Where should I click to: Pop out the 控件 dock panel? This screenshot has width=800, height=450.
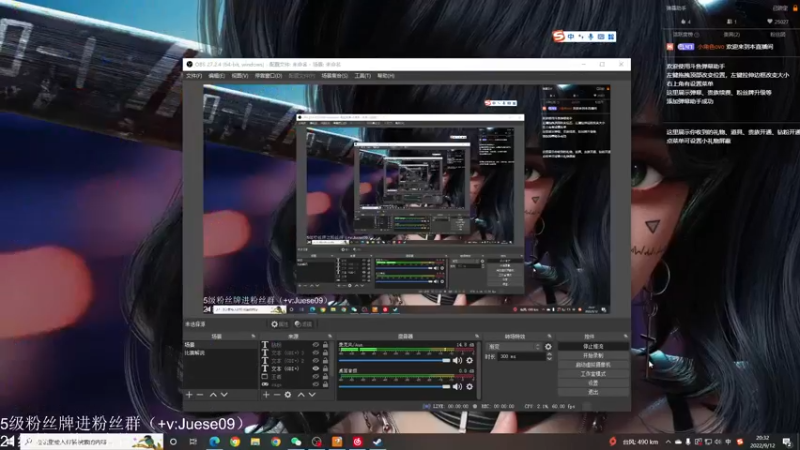(x=626, y=336)
